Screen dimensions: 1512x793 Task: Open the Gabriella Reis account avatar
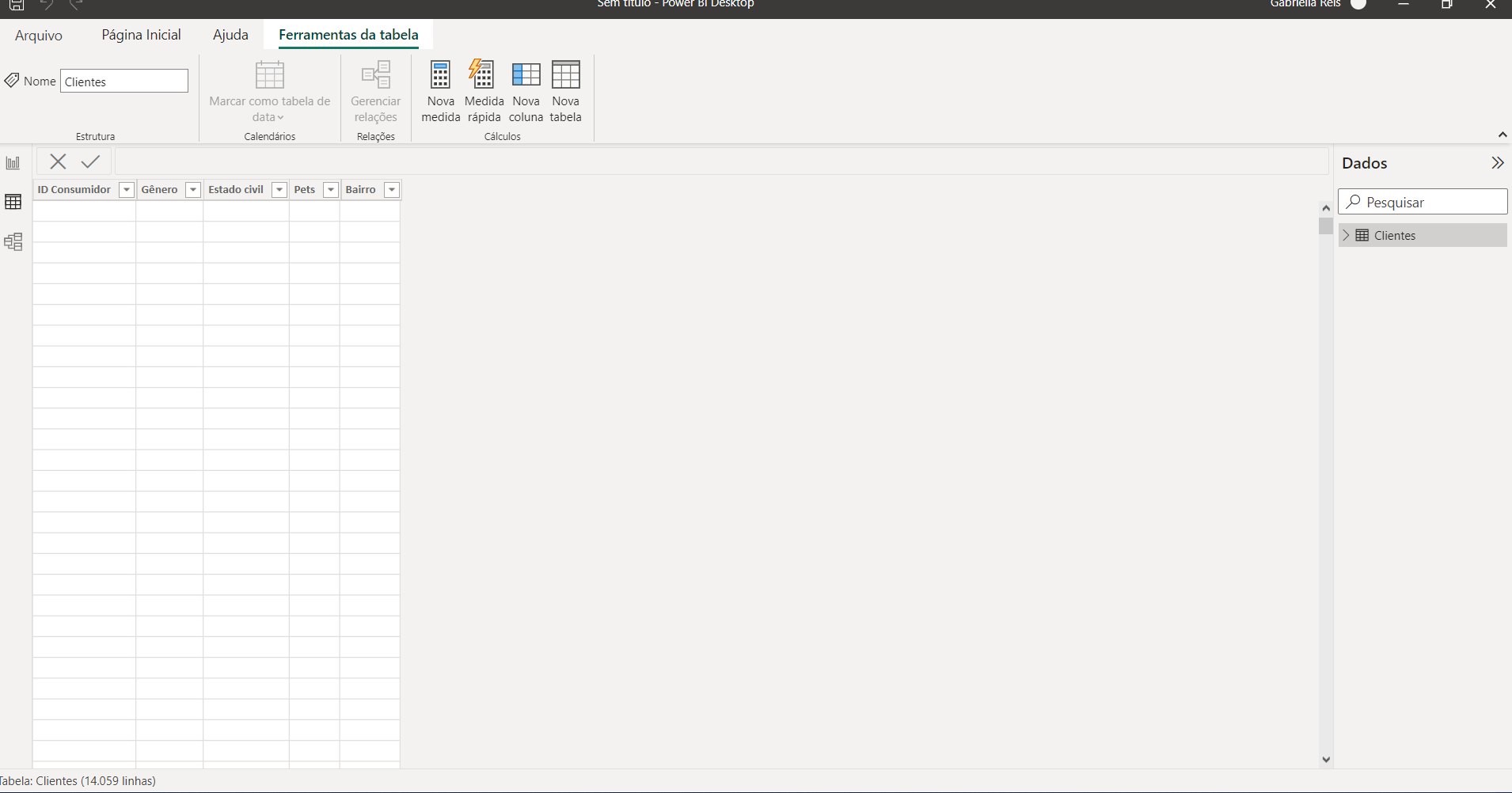[1358, 4]
